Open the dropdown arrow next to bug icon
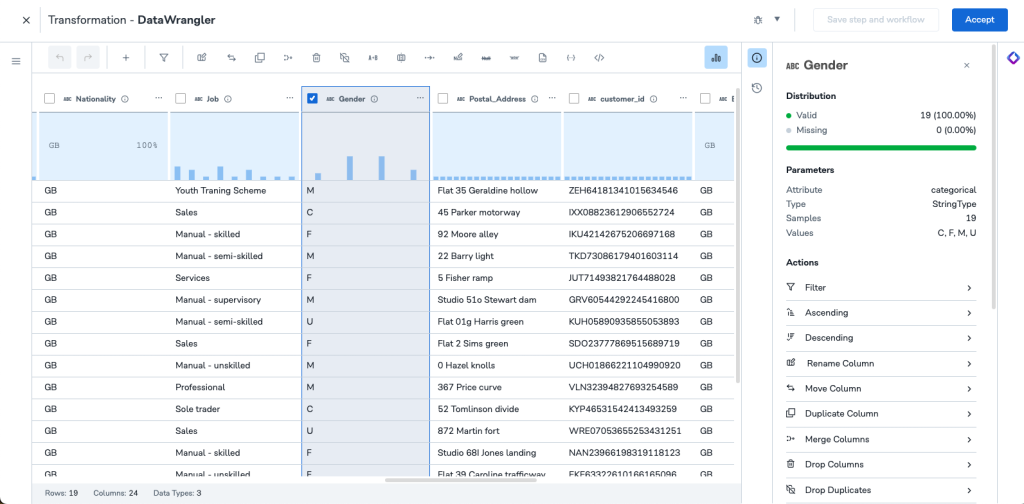The width and height of the screenshot is (1024, 504). point(777,20)
